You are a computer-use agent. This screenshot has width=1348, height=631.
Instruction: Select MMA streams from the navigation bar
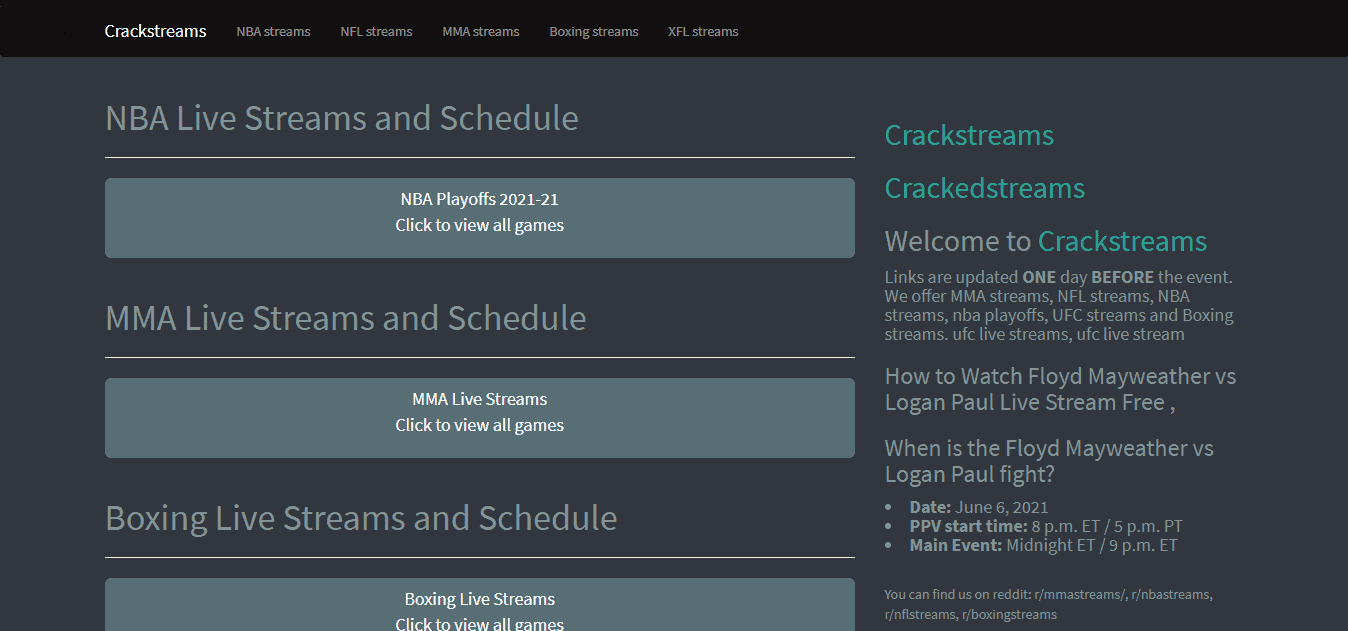(x=480, y=32)
